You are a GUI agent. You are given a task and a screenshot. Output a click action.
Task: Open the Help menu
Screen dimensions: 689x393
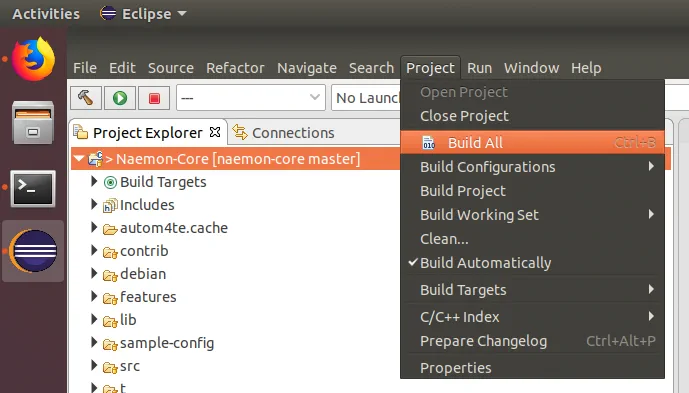click(586, 68)
